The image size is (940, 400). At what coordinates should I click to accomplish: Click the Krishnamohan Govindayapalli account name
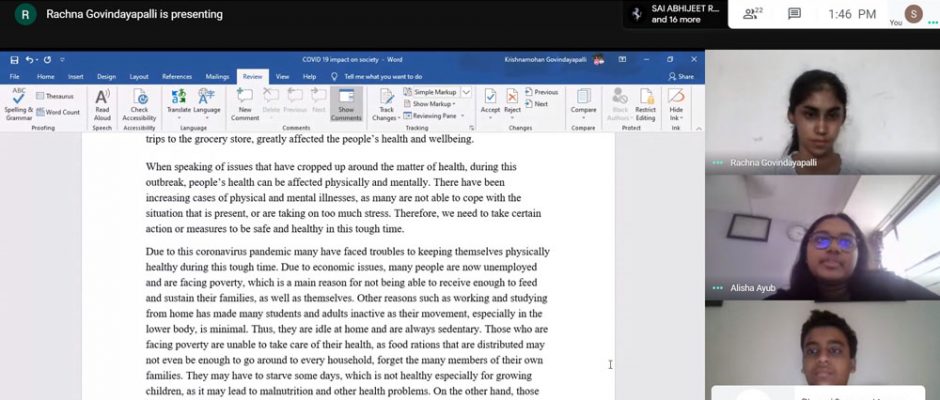[546, 59]
